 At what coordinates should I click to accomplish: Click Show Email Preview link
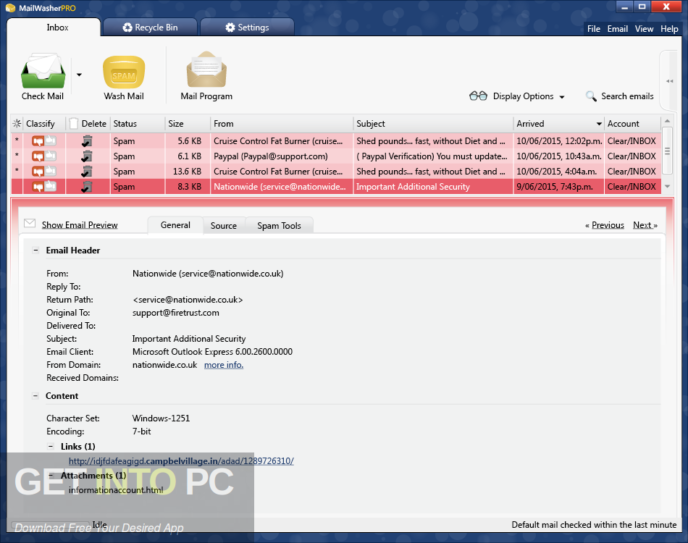79,225
